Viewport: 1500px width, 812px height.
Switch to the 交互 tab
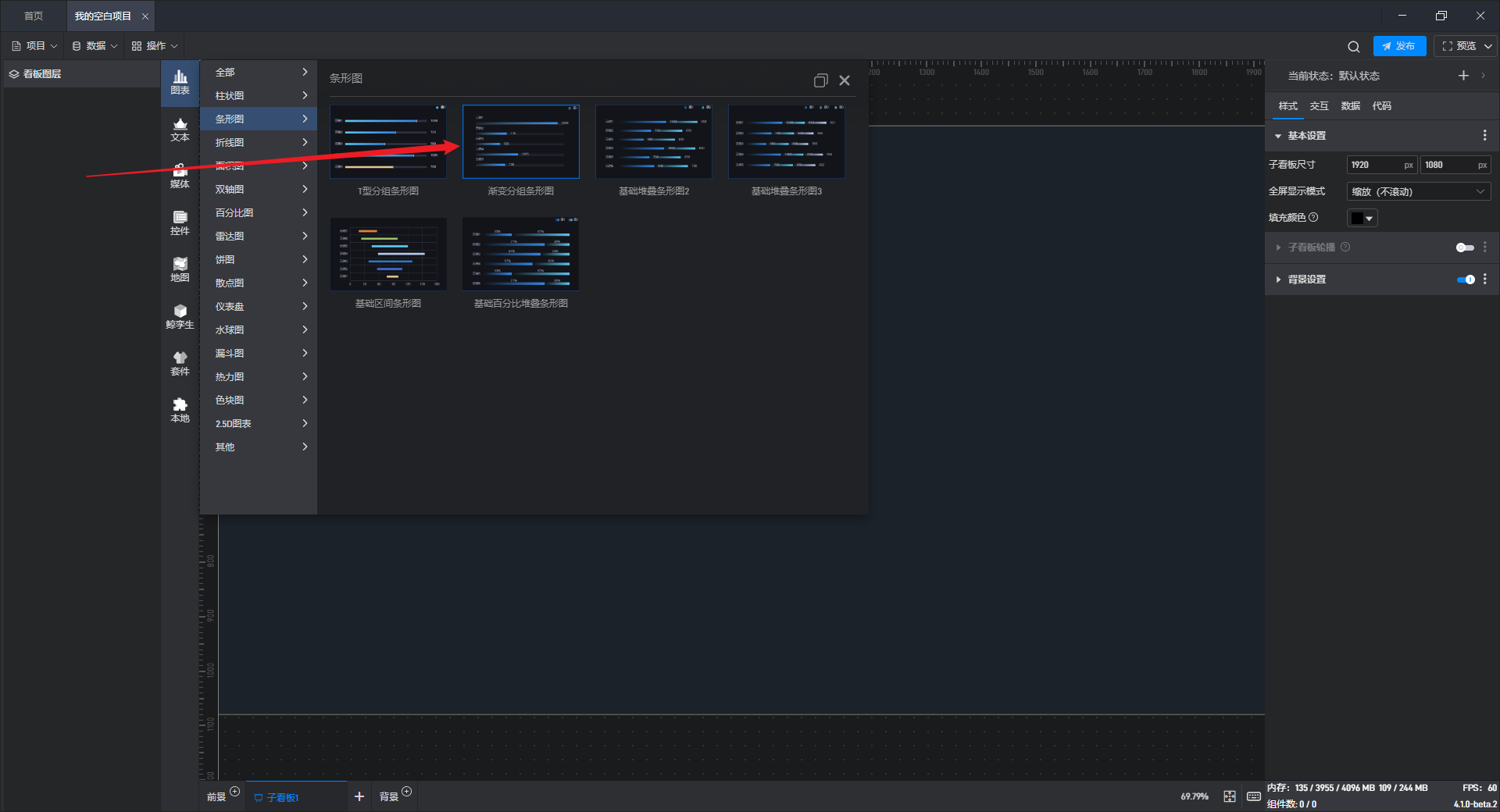[x=1319, y=106]
